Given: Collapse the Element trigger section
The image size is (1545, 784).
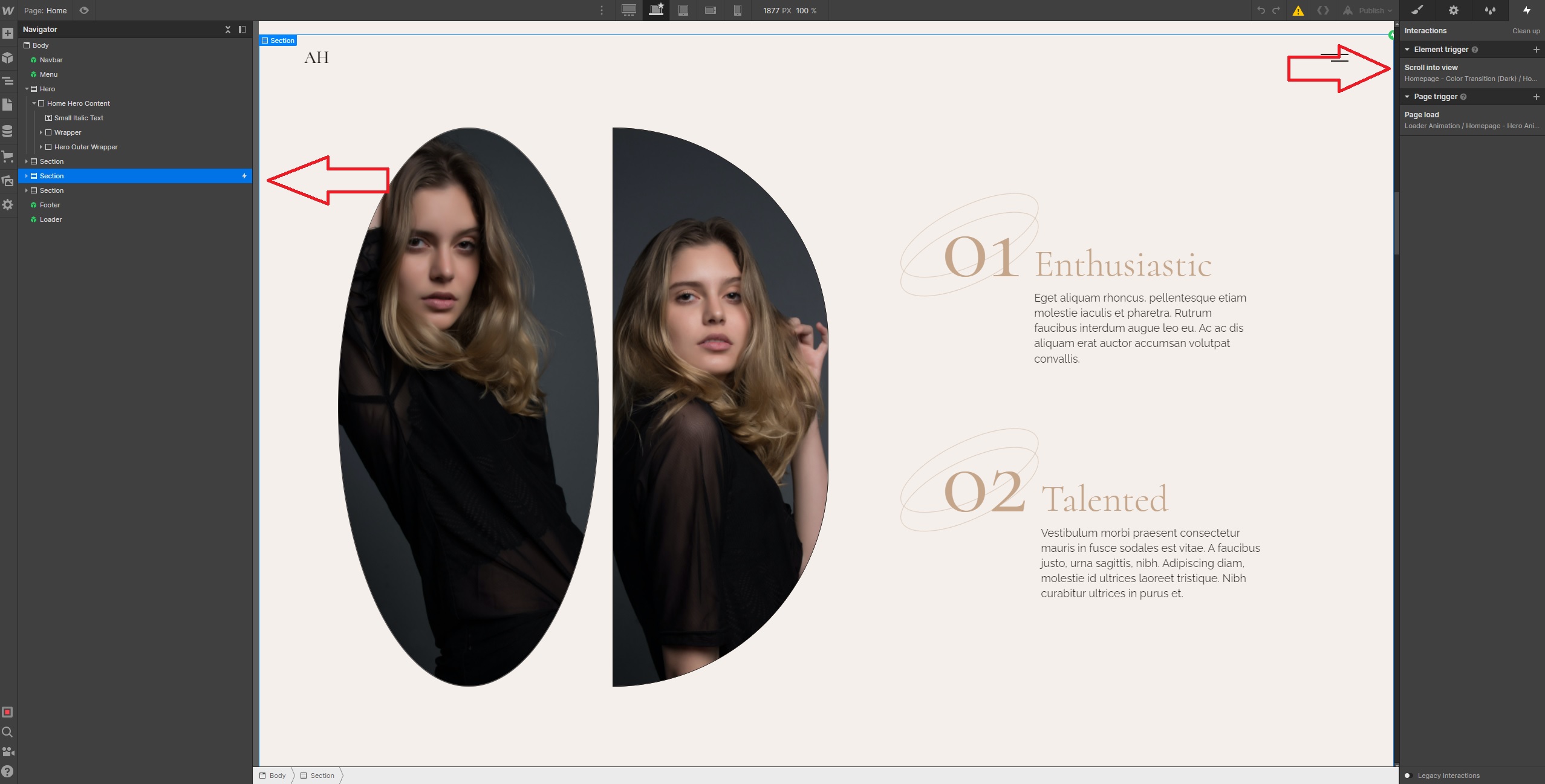Looking at the screenshot, I should 1407,50.
